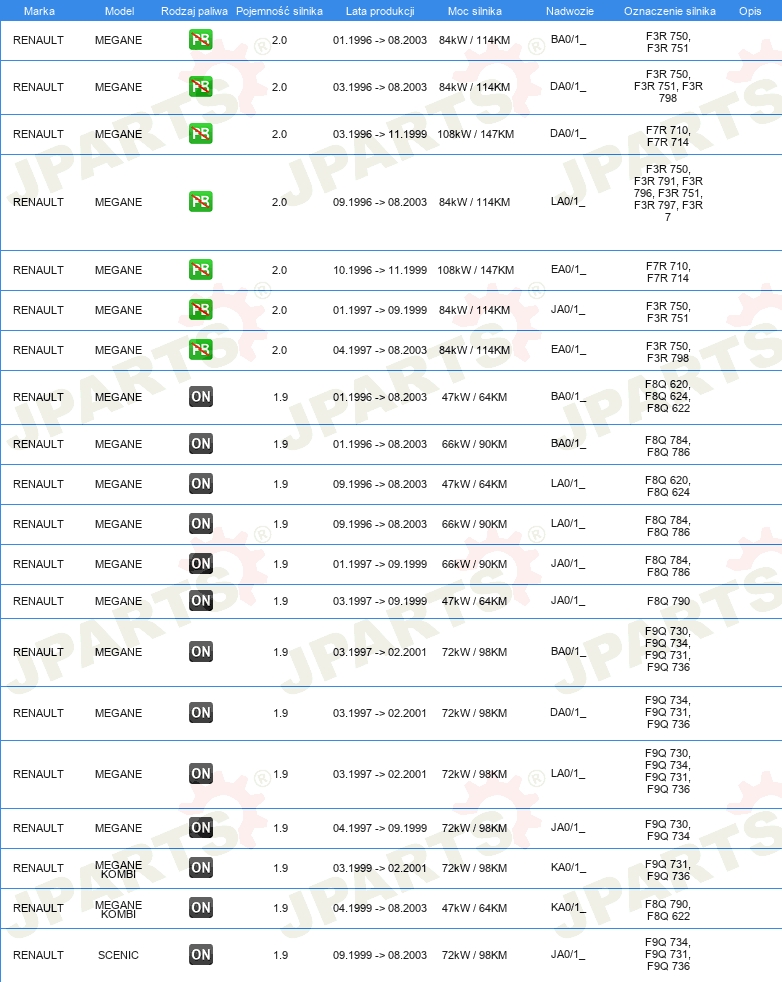This screenshot has height=982, width=782.
Task: Click the ON icon in the F8Q 790 single-engine row
Action: pos(201,601)
